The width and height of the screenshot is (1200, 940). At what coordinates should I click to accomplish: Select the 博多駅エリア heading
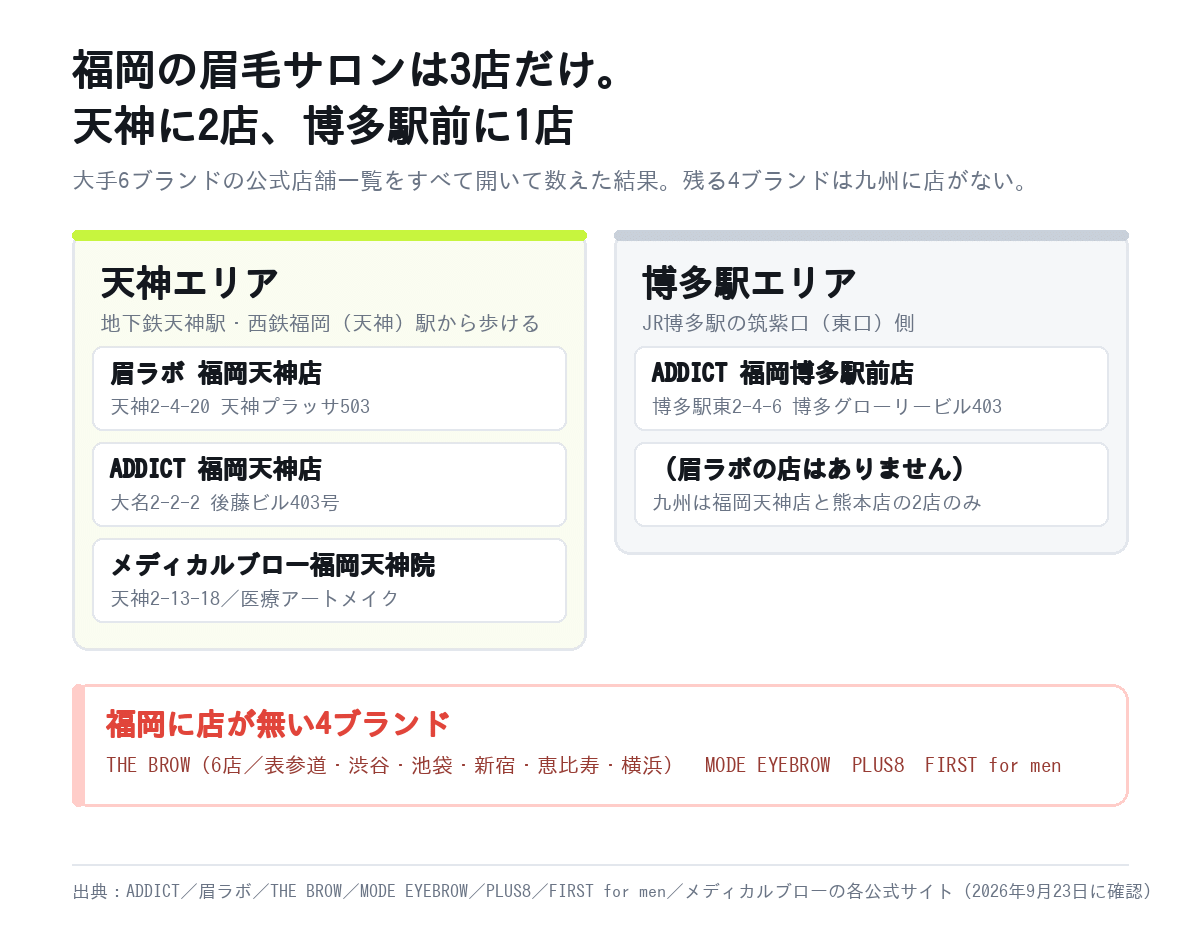(x=749, y=283)
